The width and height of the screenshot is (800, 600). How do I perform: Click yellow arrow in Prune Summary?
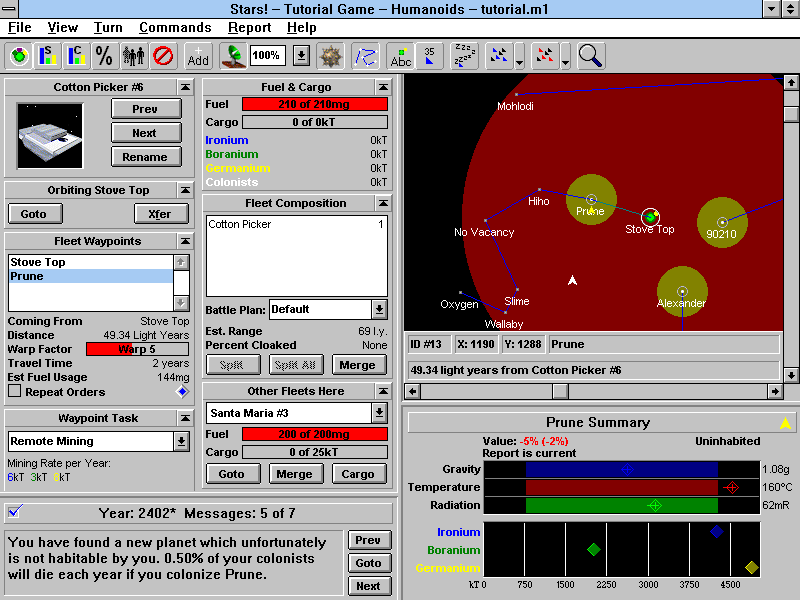click(x=785, y=422)
